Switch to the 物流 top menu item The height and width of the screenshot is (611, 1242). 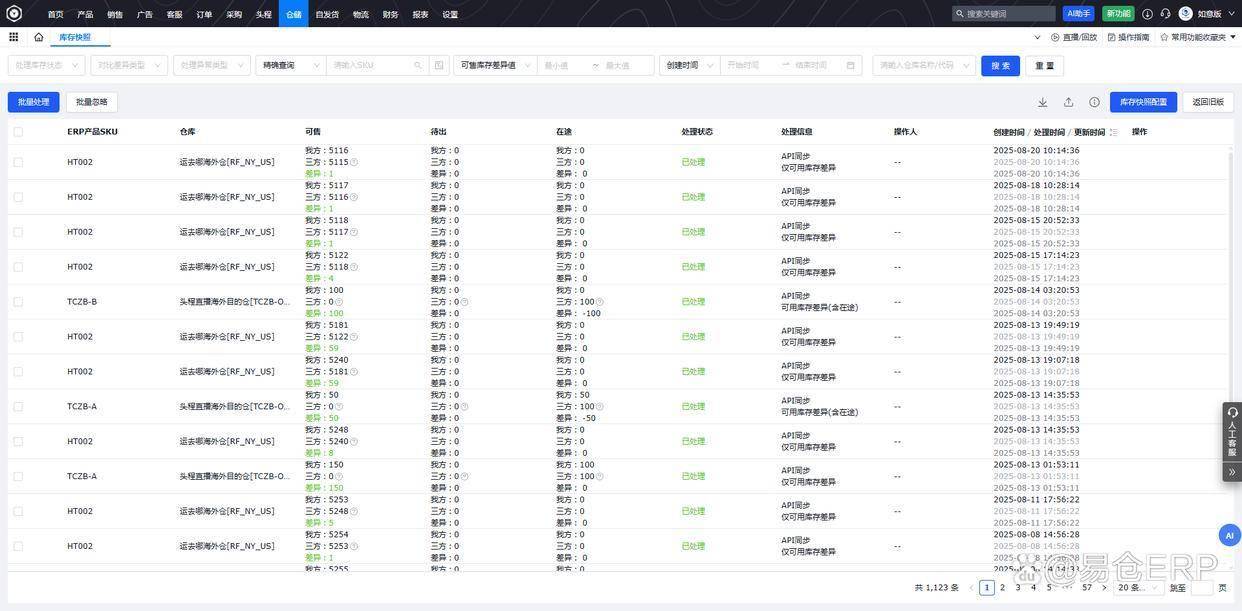pos(361,14)
